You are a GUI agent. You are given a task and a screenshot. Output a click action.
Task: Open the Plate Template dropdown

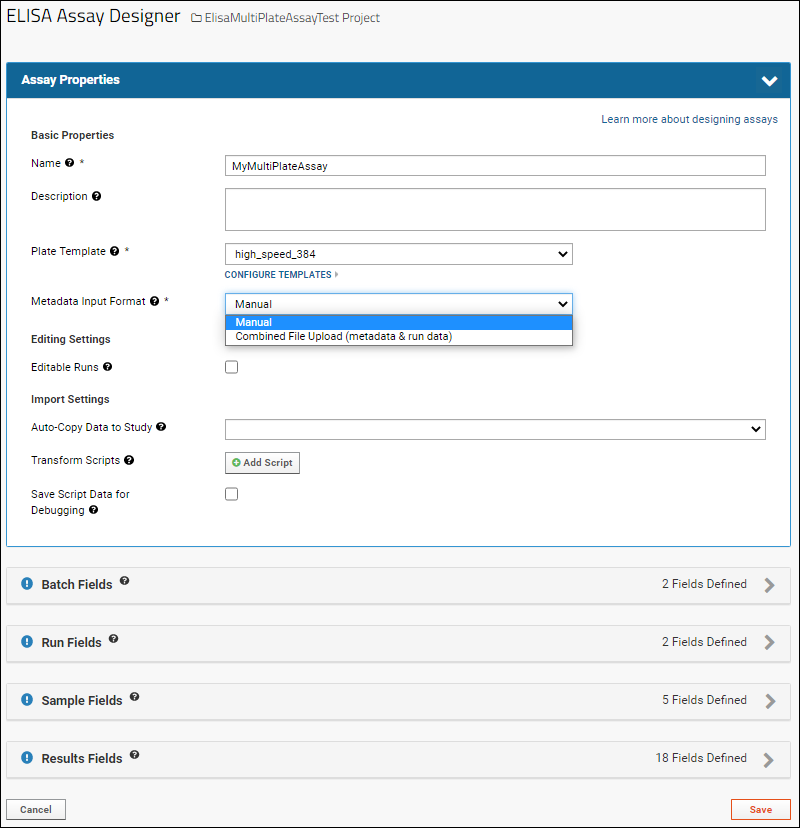tap(399, 254)
